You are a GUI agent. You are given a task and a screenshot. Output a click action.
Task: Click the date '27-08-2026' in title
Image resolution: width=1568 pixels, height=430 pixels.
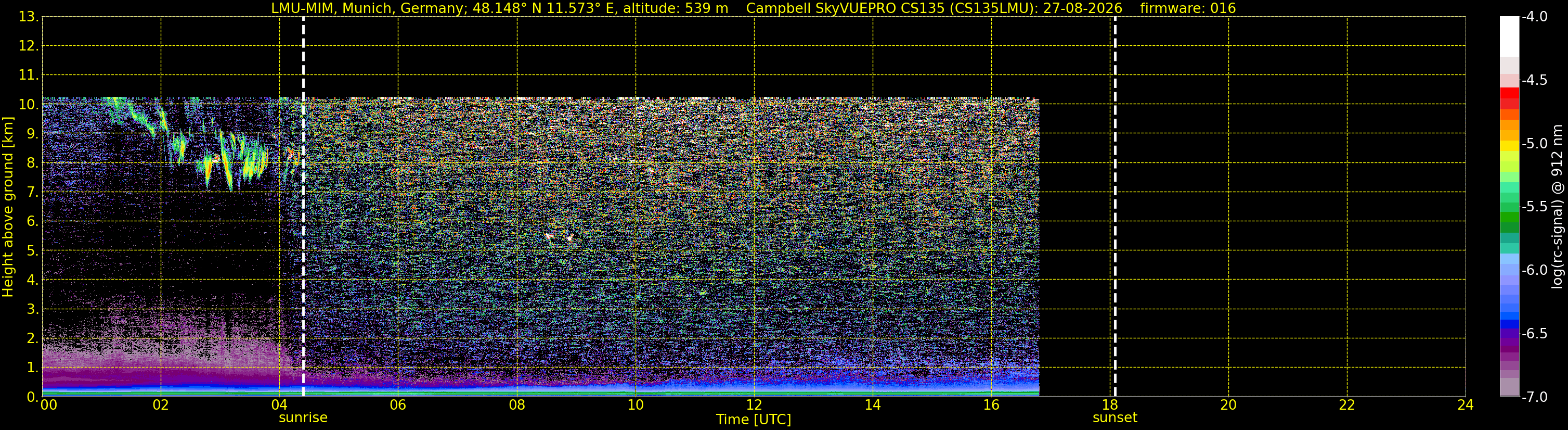[x=1083, y=8]
